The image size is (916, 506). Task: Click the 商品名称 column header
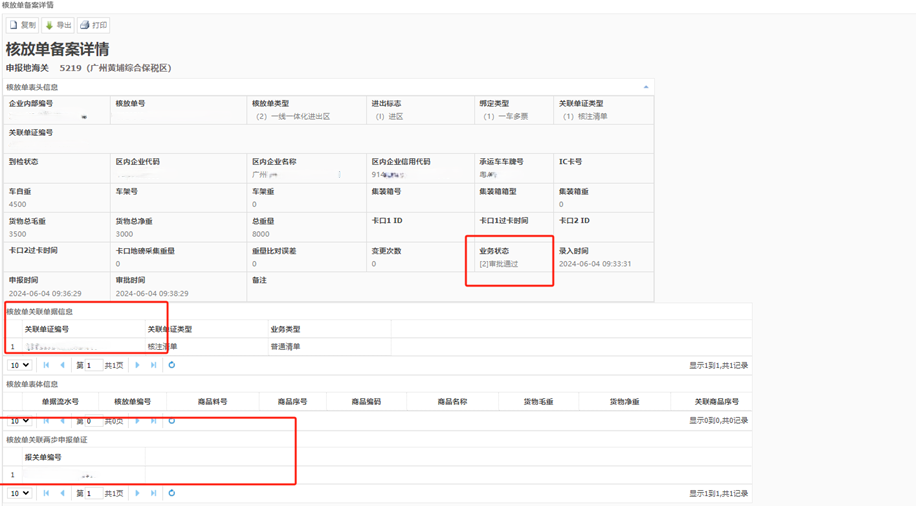click(452, 401)
